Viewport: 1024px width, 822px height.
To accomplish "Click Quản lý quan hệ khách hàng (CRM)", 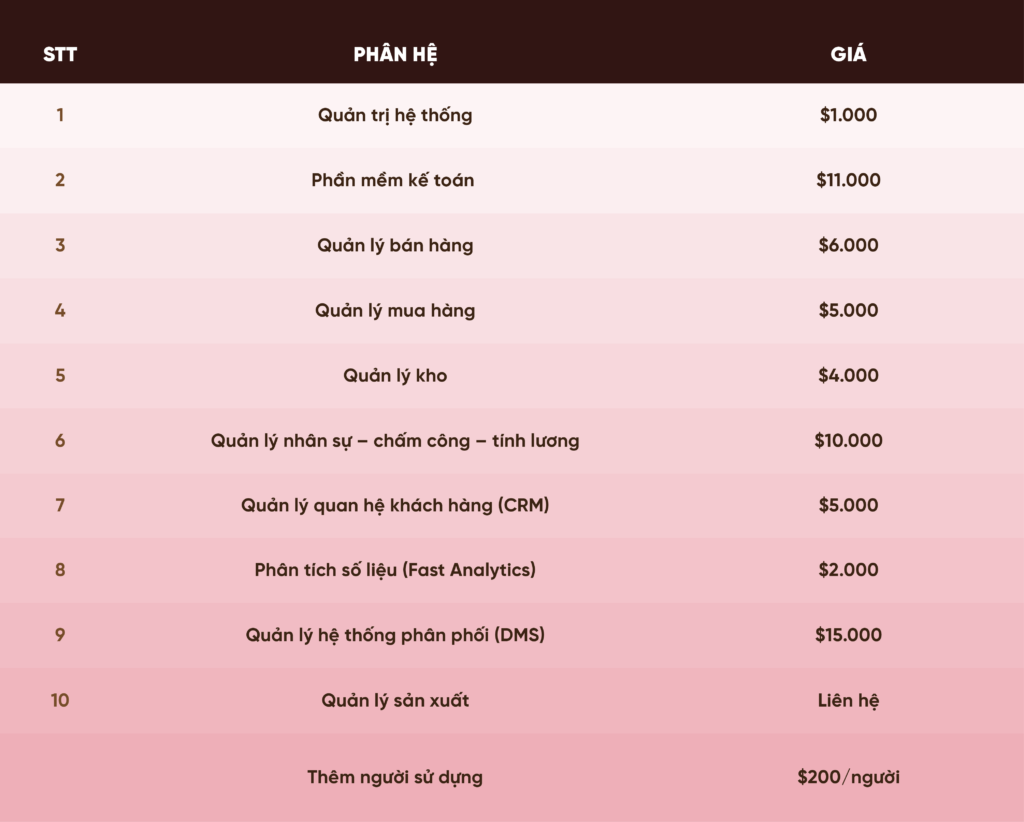I will point(395,505).
